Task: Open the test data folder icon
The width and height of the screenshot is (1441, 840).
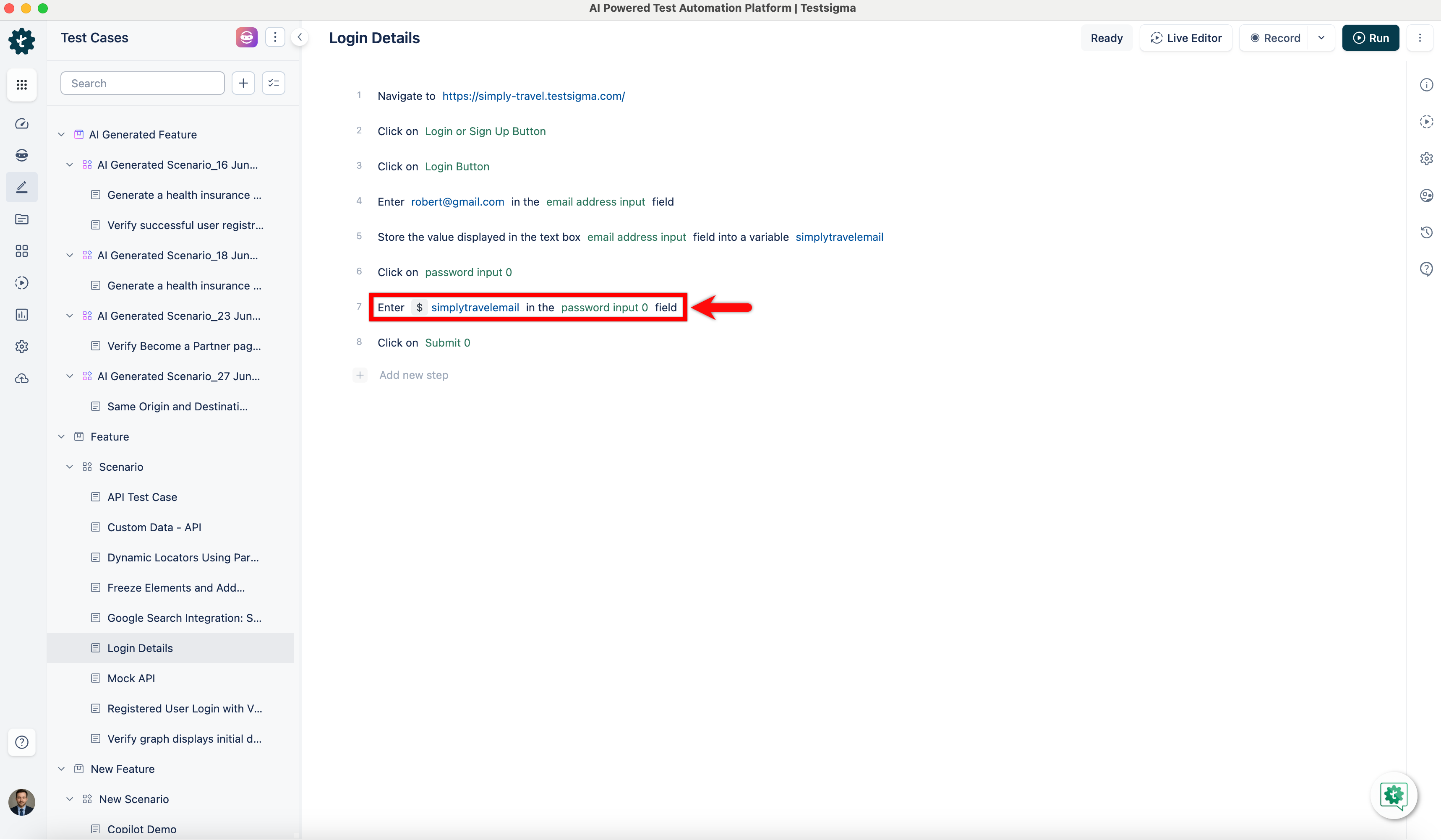Action: tap(22, 219)
